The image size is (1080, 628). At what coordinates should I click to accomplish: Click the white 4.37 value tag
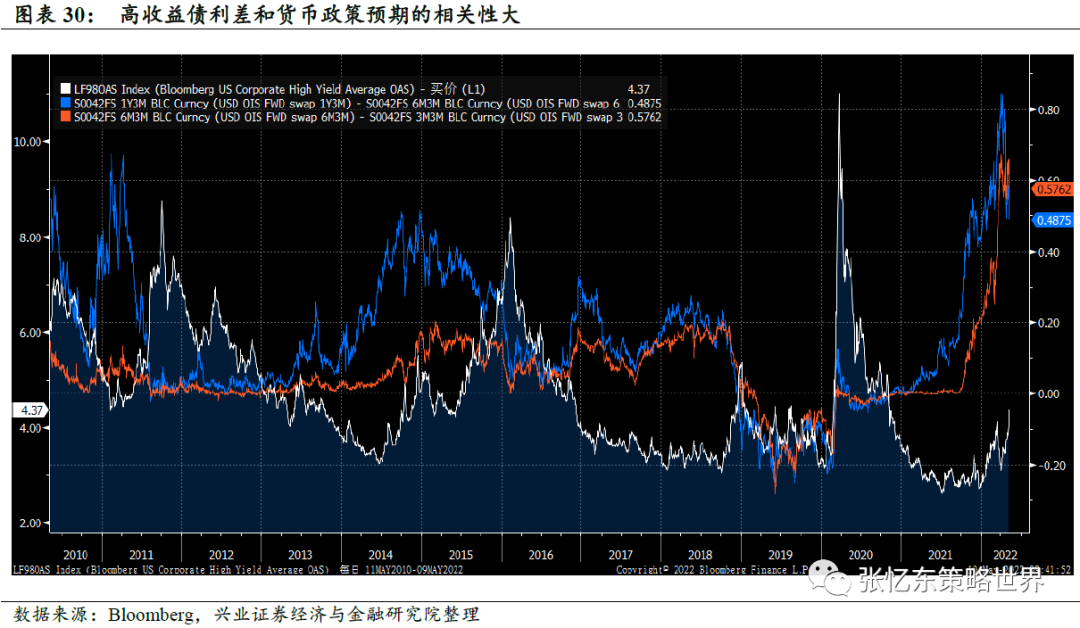pyautogui.click(x=30, y=410)
